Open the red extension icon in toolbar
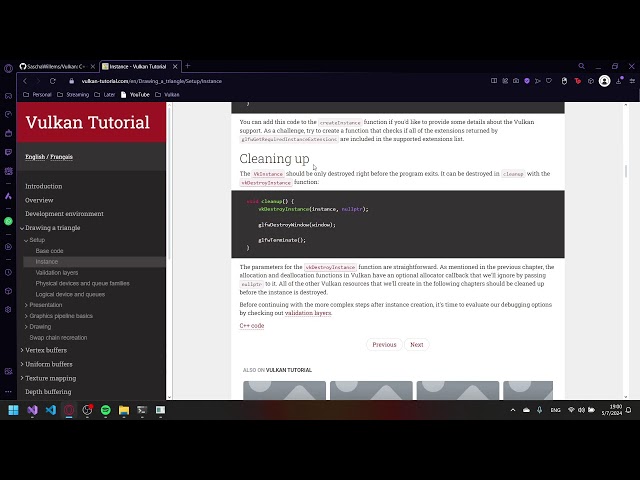Viewport: 640px width, 480px height. coord(578,81)
